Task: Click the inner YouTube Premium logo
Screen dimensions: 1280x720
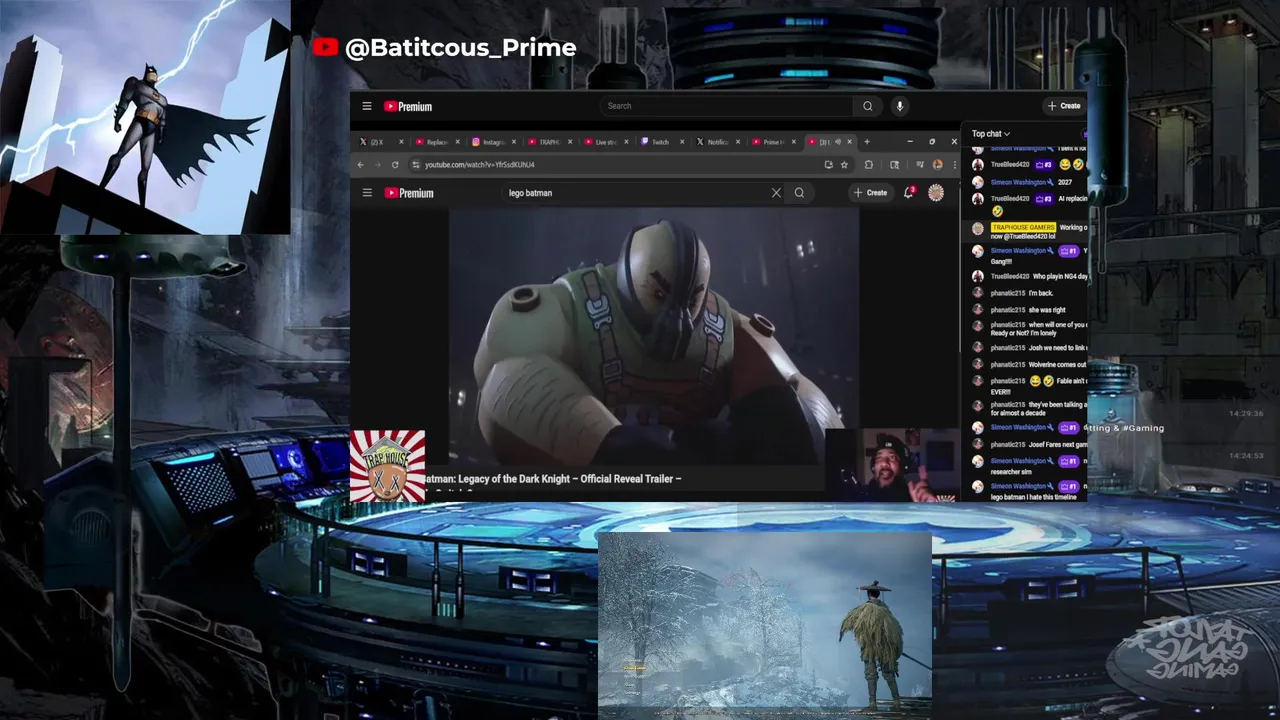Action: tap(408, 193)
